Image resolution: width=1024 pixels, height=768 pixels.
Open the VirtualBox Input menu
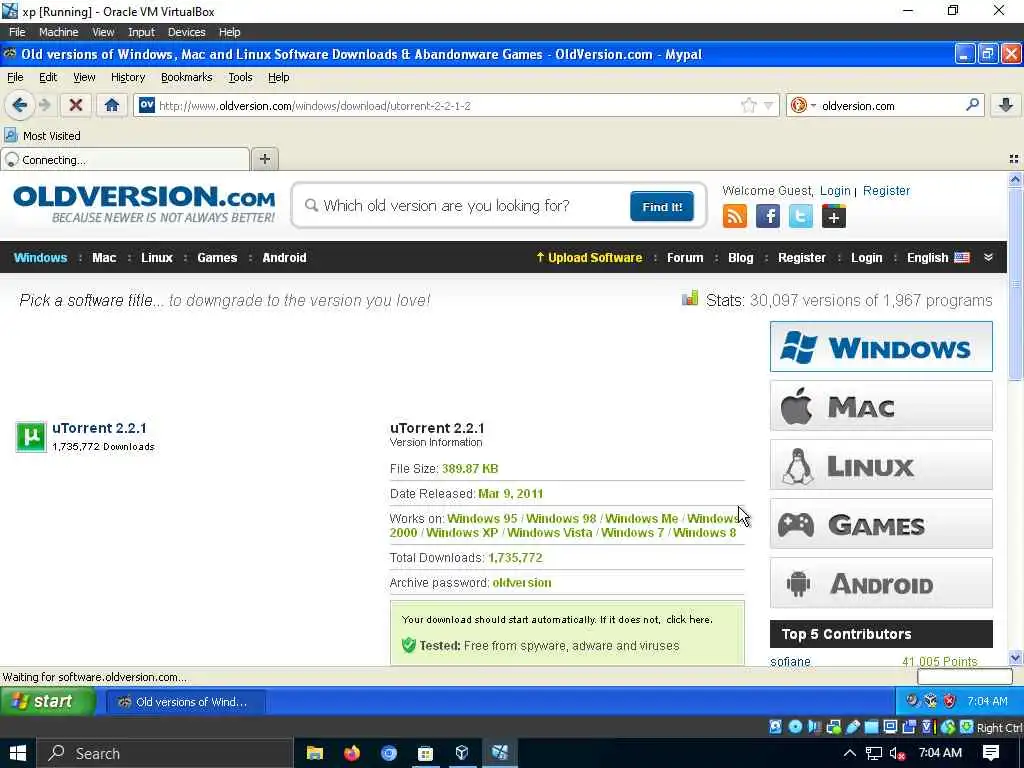[141, 32]
